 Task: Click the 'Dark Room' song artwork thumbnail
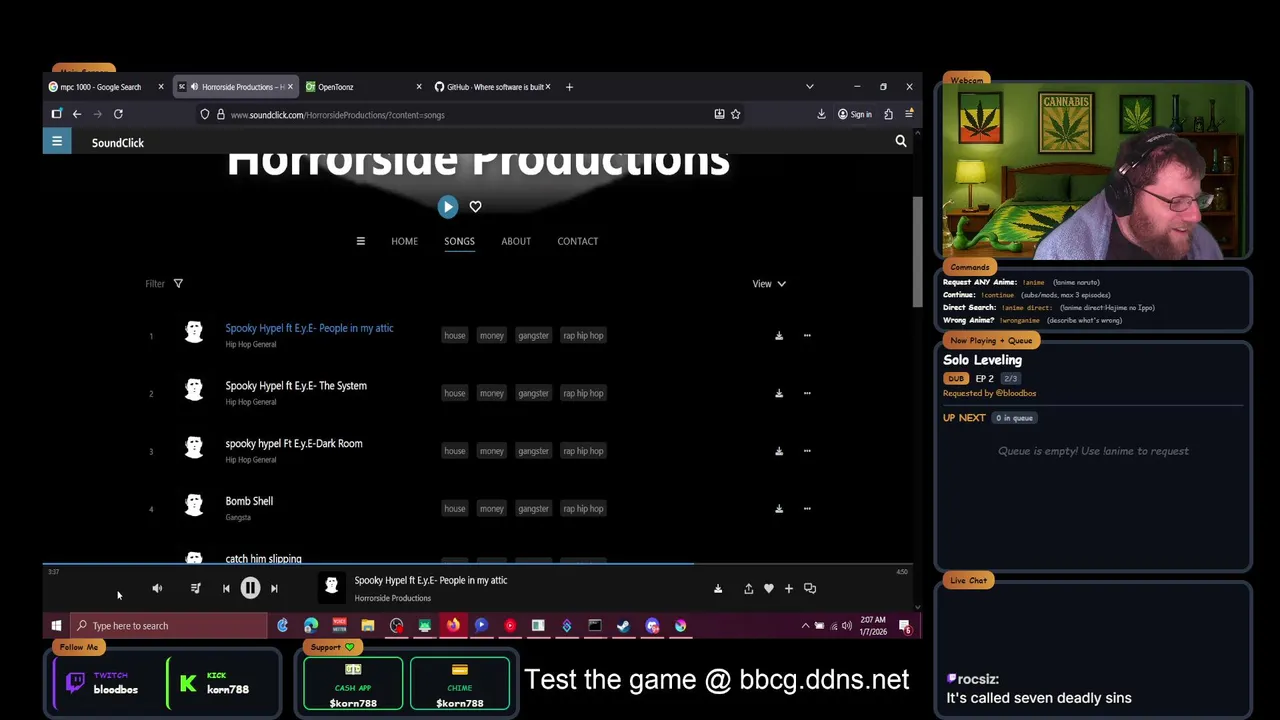[194, 447]
